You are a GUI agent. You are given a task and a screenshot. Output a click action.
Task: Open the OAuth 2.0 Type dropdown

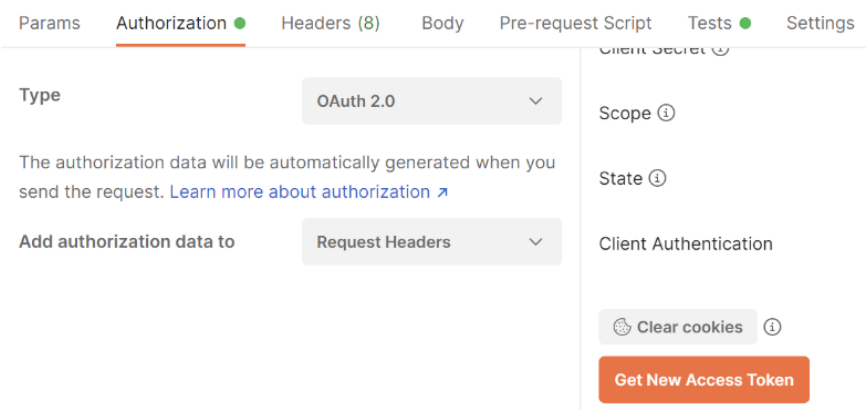pos(431,101)
